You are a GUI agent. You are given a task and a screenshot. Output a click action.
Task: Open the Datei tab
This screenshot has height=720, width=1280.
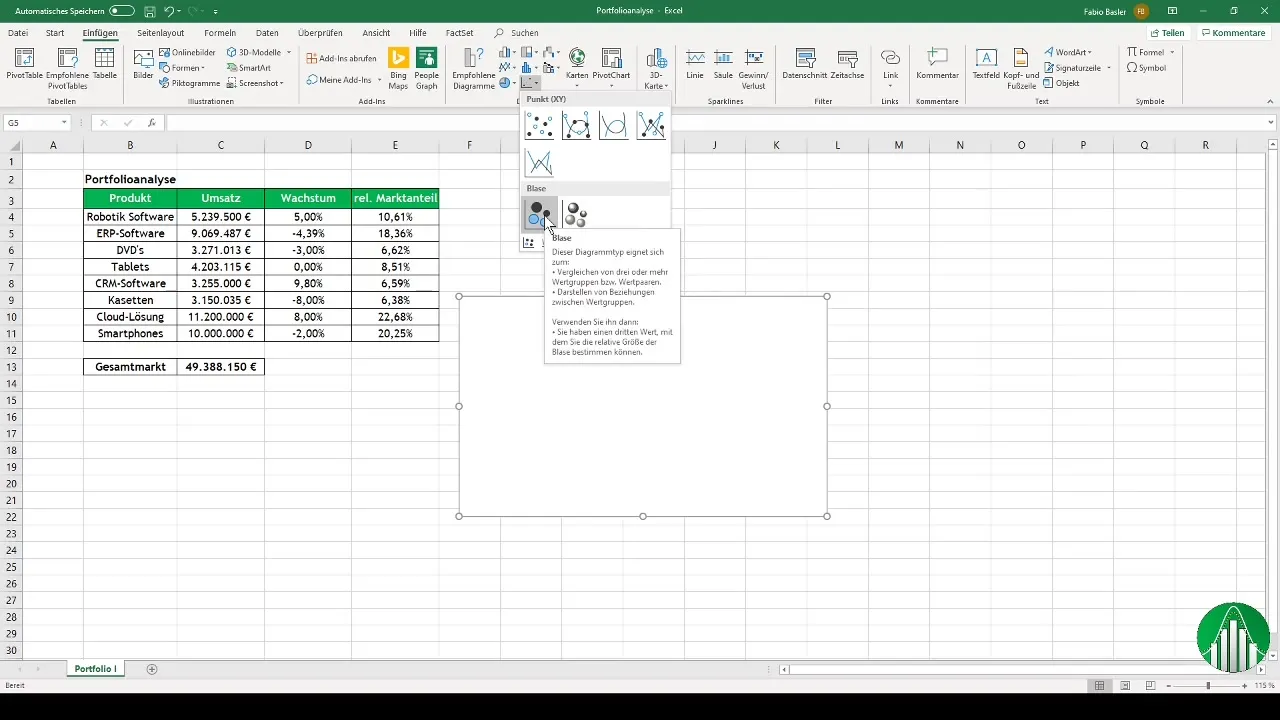(18, 33)
